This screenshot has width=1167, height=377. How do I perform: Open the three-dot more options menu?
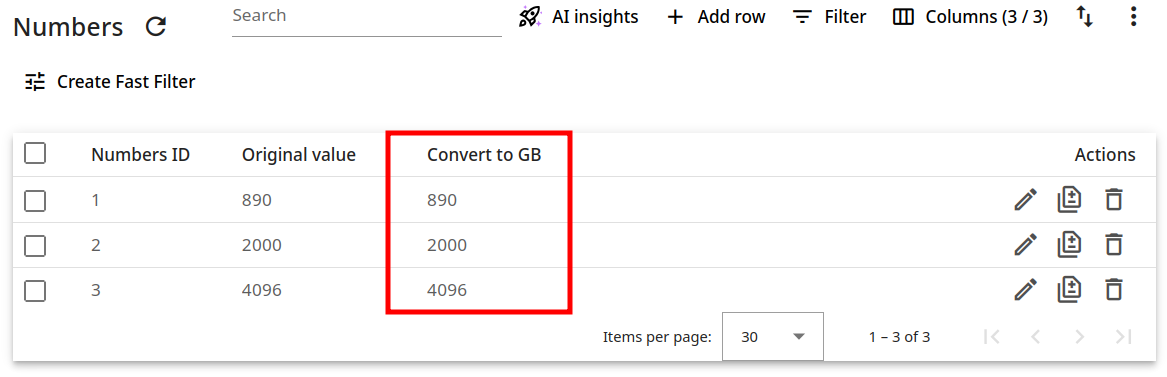pyautogui.click(x=1133, y=16)
